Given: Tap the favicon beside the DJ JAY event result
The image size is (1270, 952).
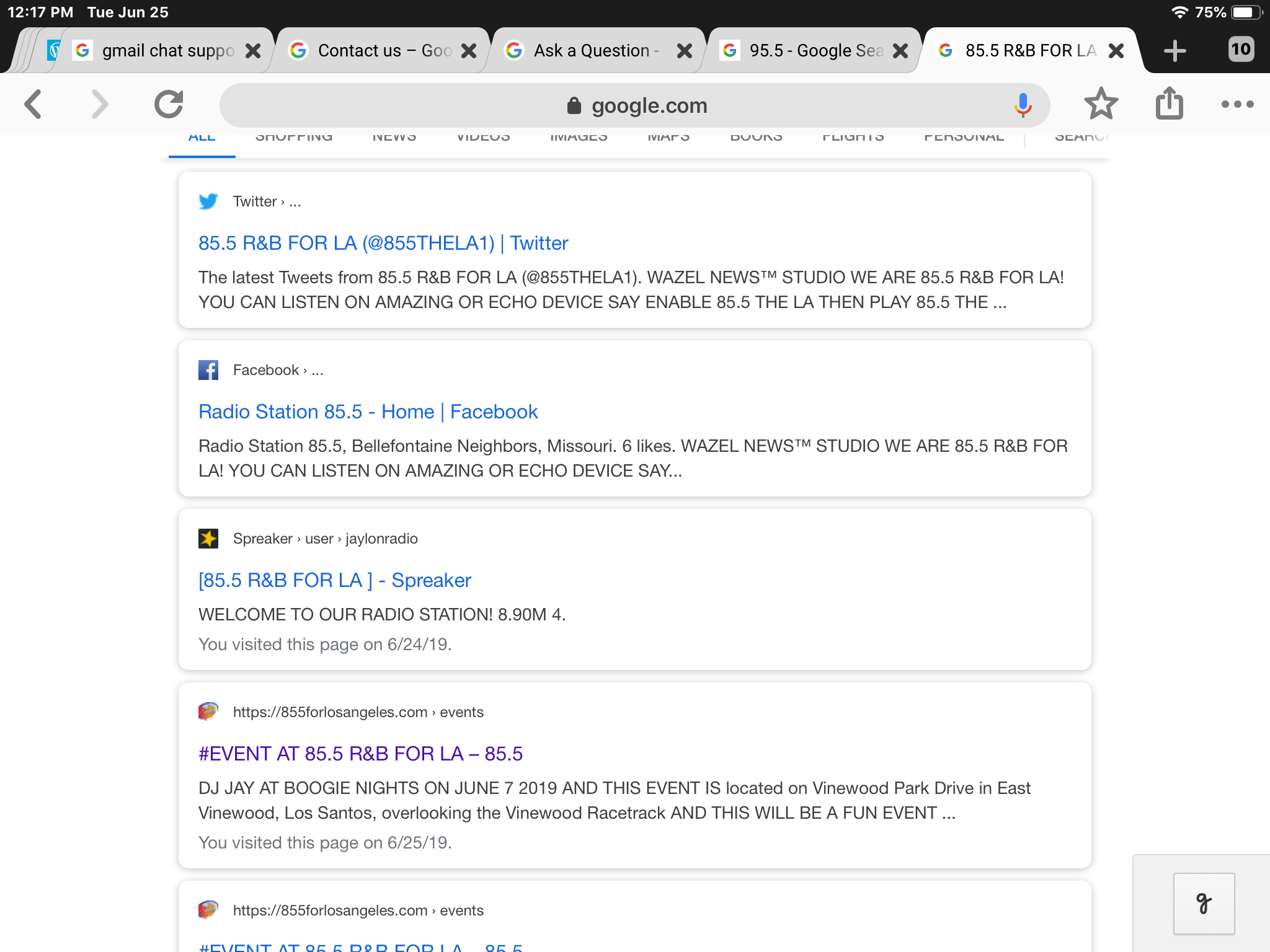Looking at the screenshot, I should tap(208, 712).
